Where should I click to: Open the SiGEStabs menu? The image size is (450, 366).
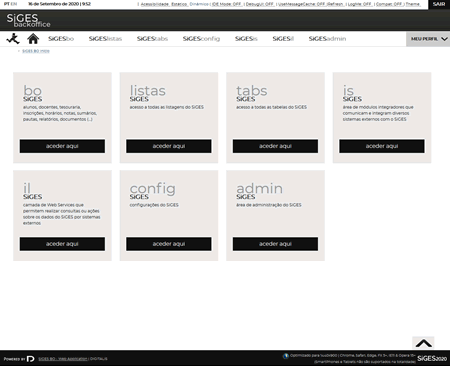(x=152, y=39)
